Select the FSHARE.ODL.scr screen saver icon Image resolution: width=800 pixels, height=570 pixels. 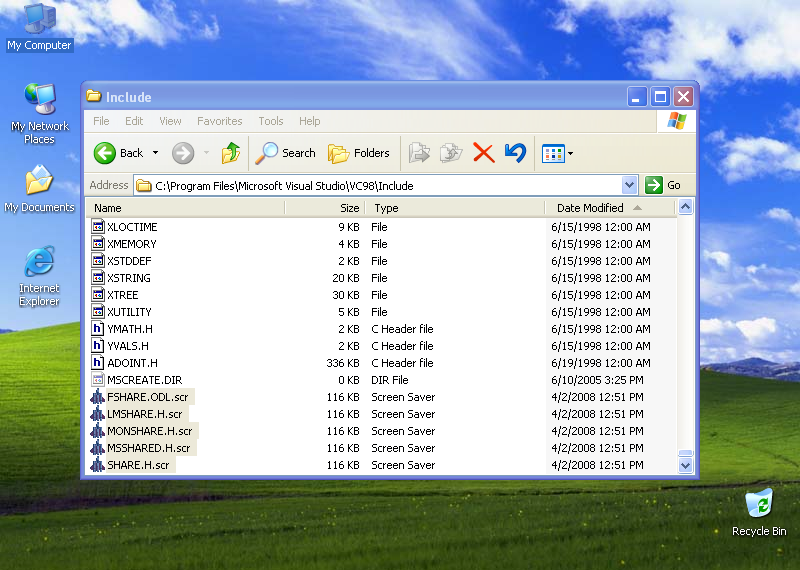(x=97, y=397)
